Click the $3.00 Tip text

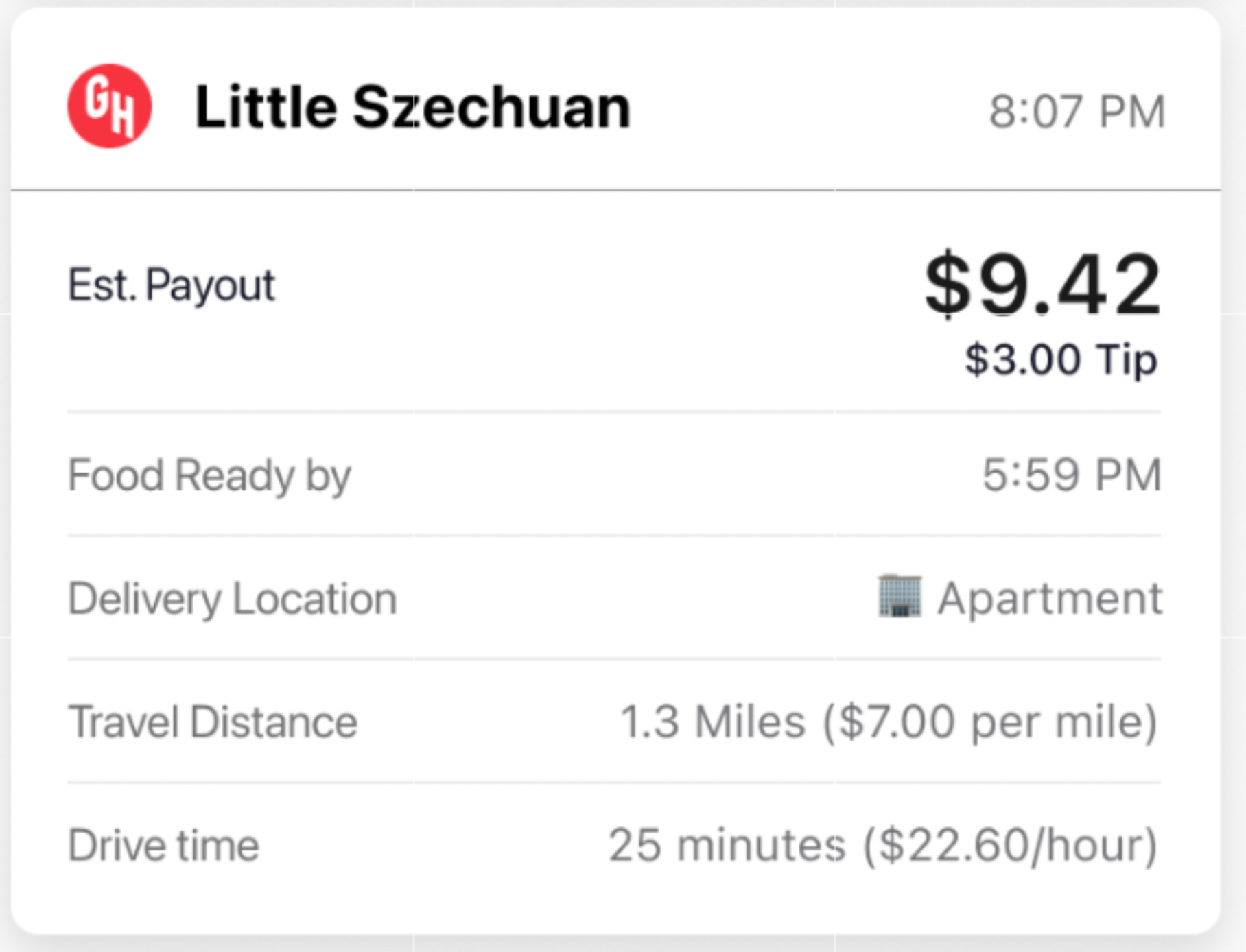coord(1061,359)
